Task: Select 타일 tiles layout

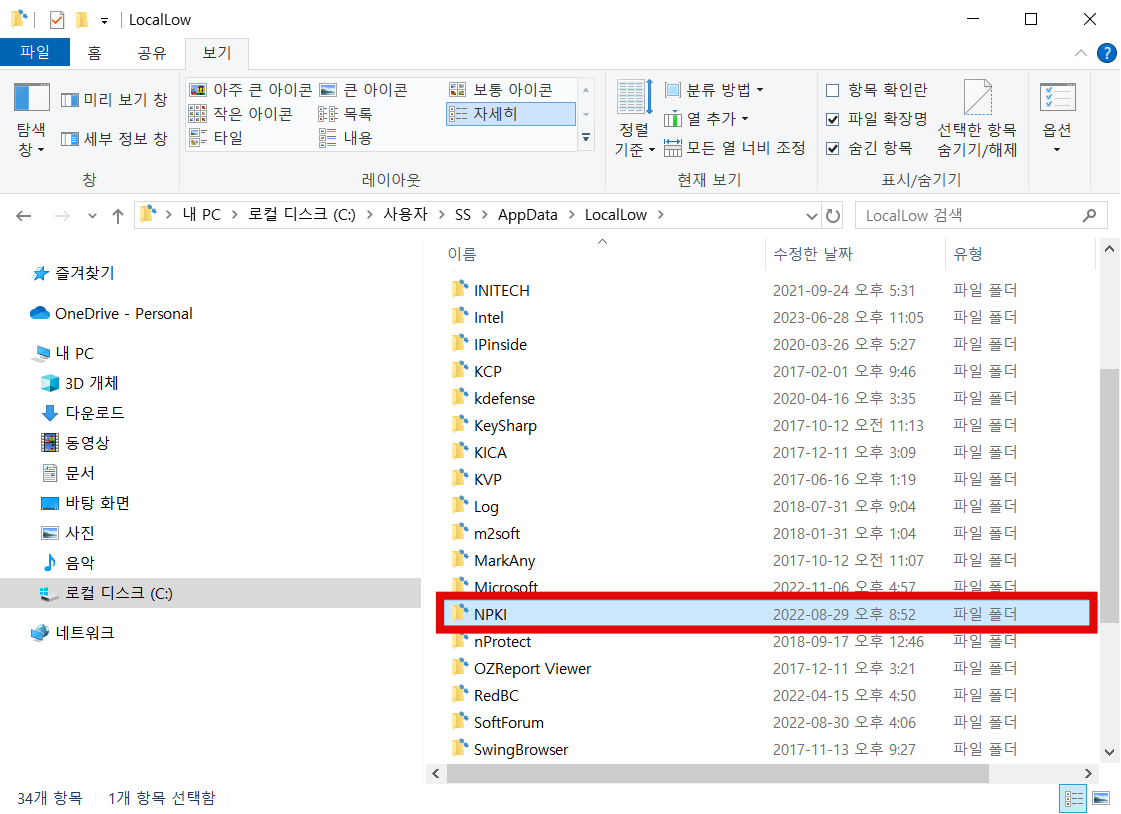Action: click(217, 138)
